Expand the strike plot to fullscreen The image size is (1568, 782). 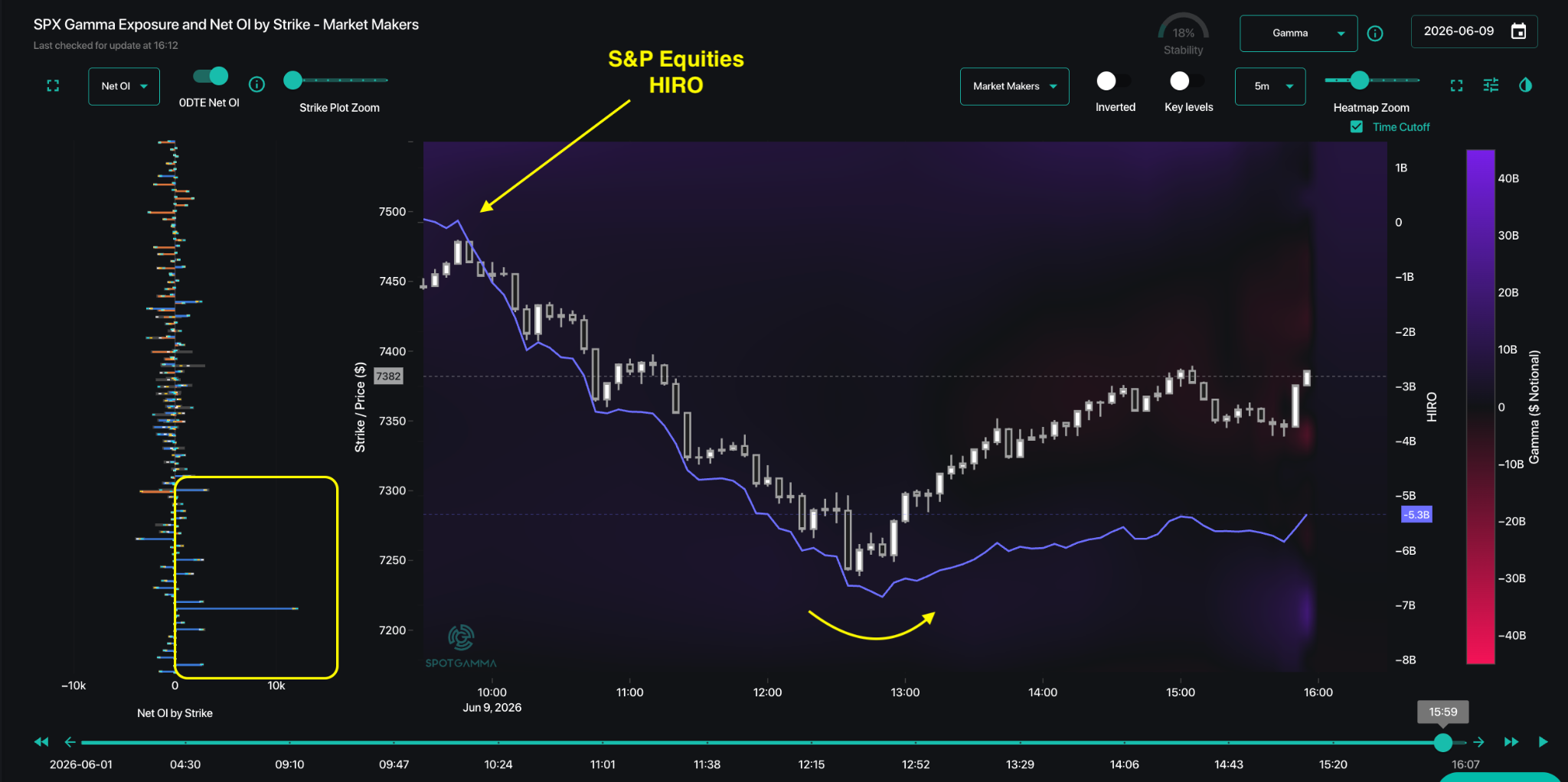(53, 86)
